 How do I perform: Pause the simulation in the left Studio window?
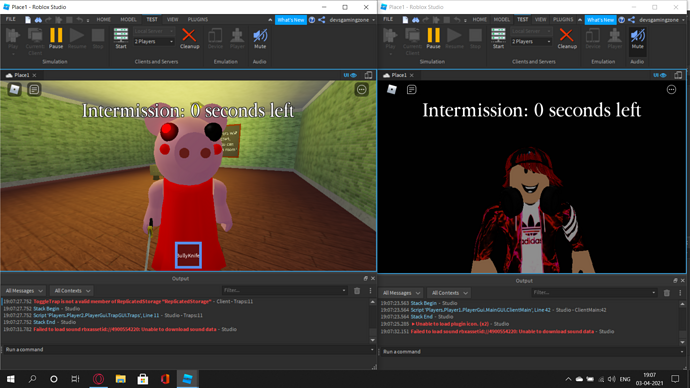(x=56, y=38)
